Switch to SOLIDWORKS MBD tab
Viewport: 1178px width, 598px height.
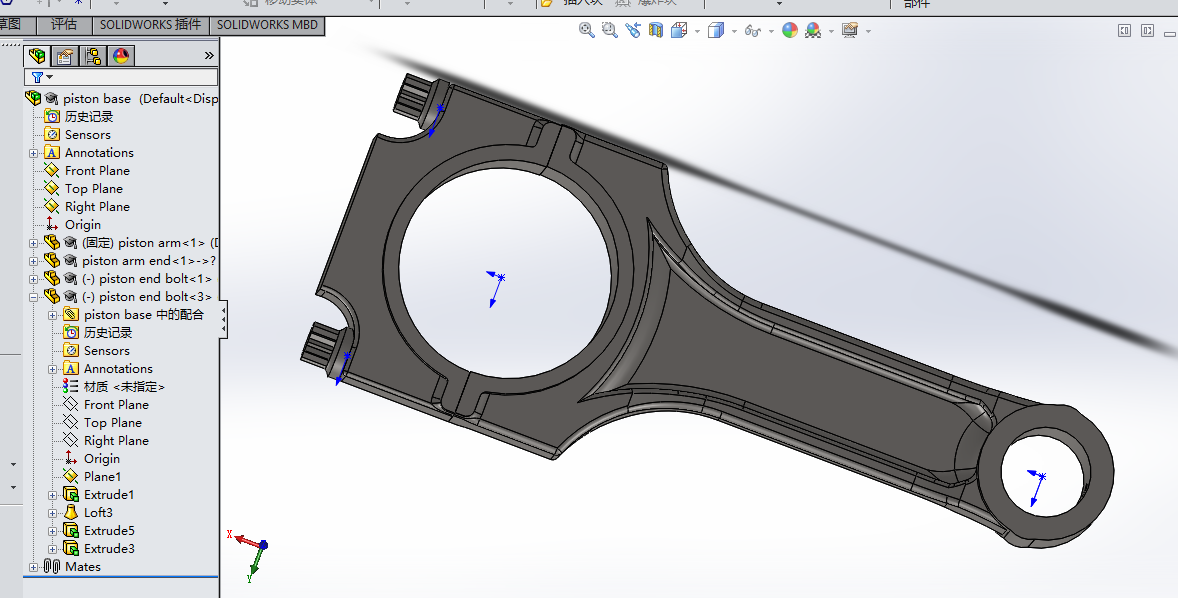tap(267, 25)
